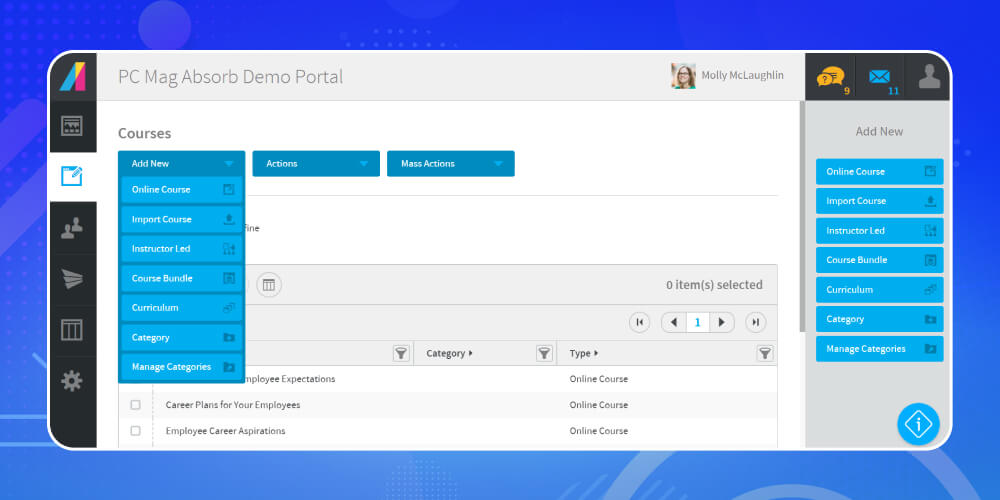Select the Employee Career Aspirations checkbox
Screen dimensions: 1000x500
point(136,431)
